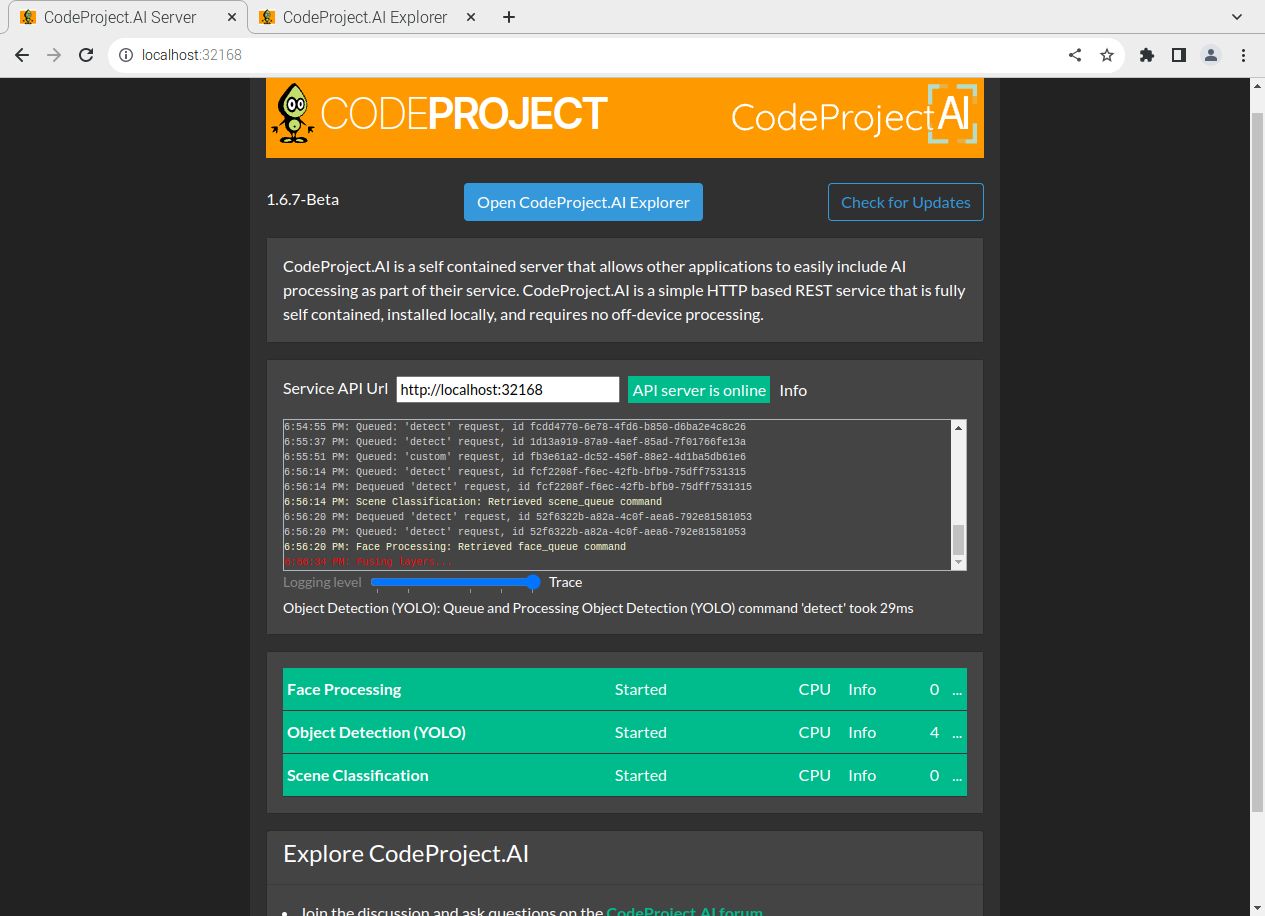Open the Chrome three-dot menu
1265x916 pixels.
click(x=1243, y=55)
